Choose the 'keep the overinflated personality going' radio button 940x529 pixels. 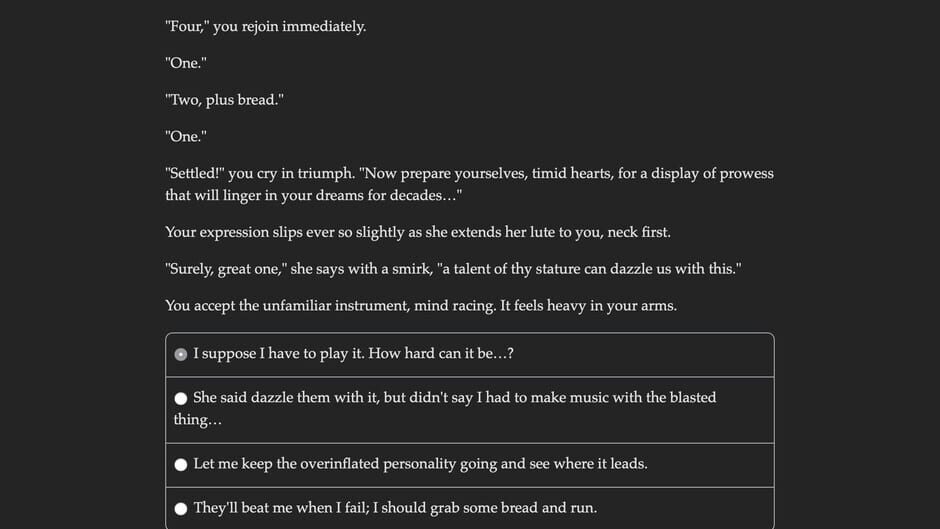pos(181,464)
